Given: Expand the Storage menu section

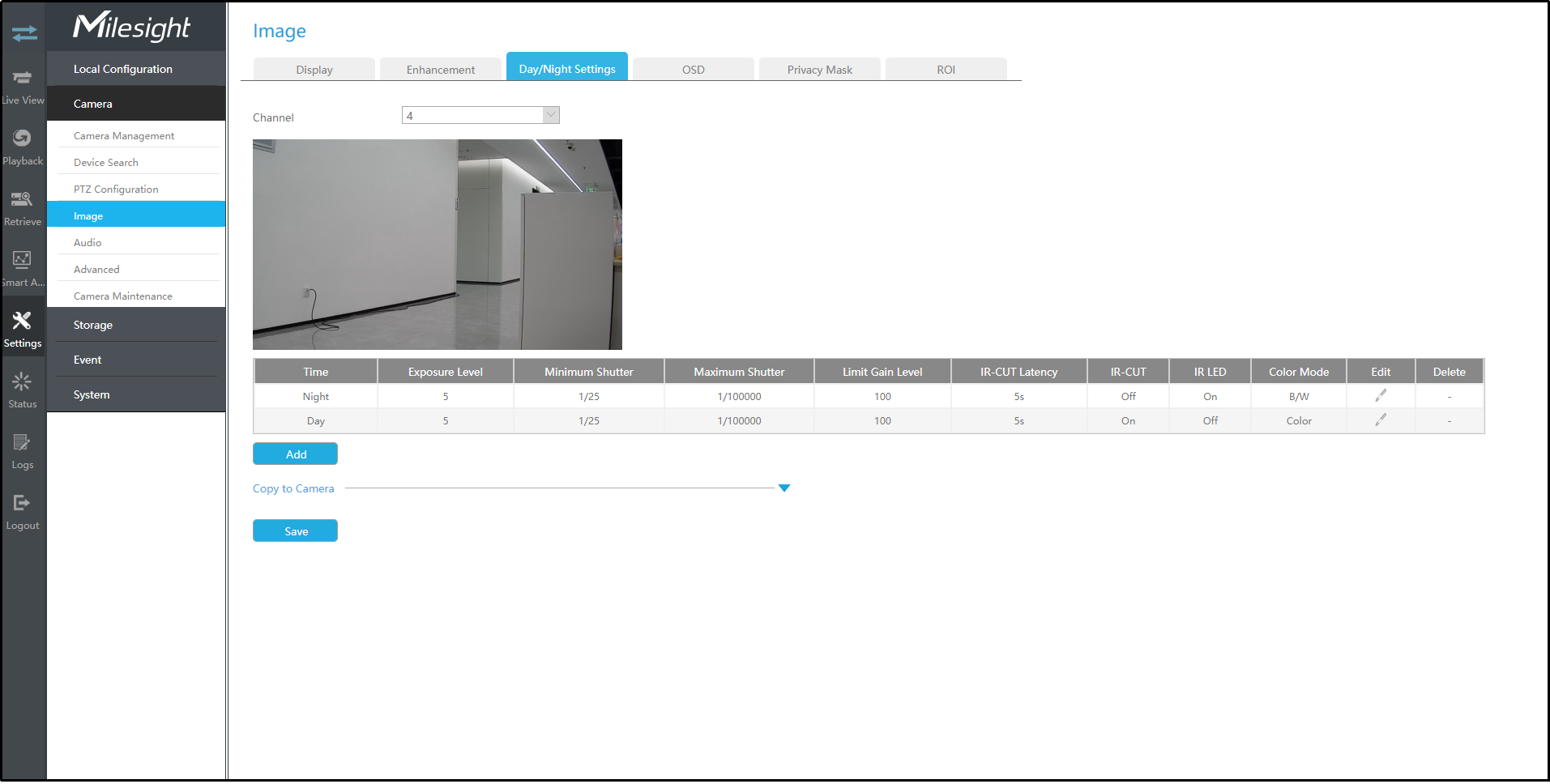Looking at the screenshot, I should [136, 325].
